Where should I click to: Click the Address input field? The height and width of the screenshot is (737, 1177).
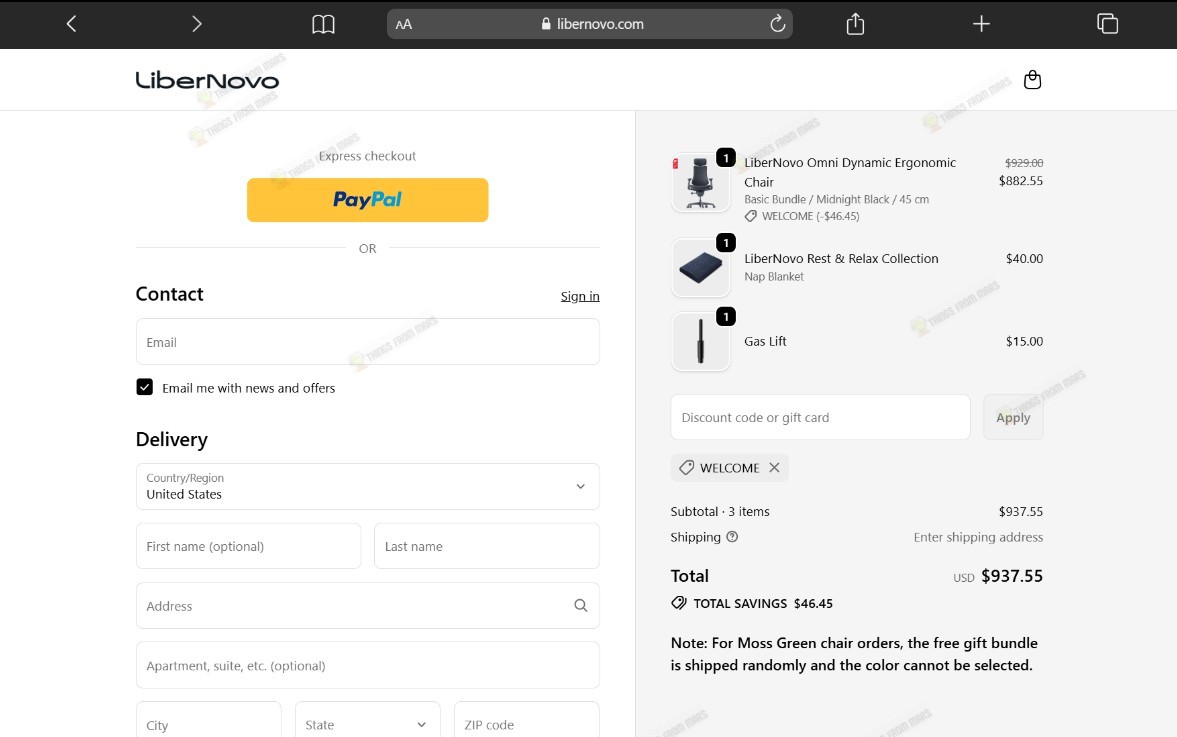[368, 605]
